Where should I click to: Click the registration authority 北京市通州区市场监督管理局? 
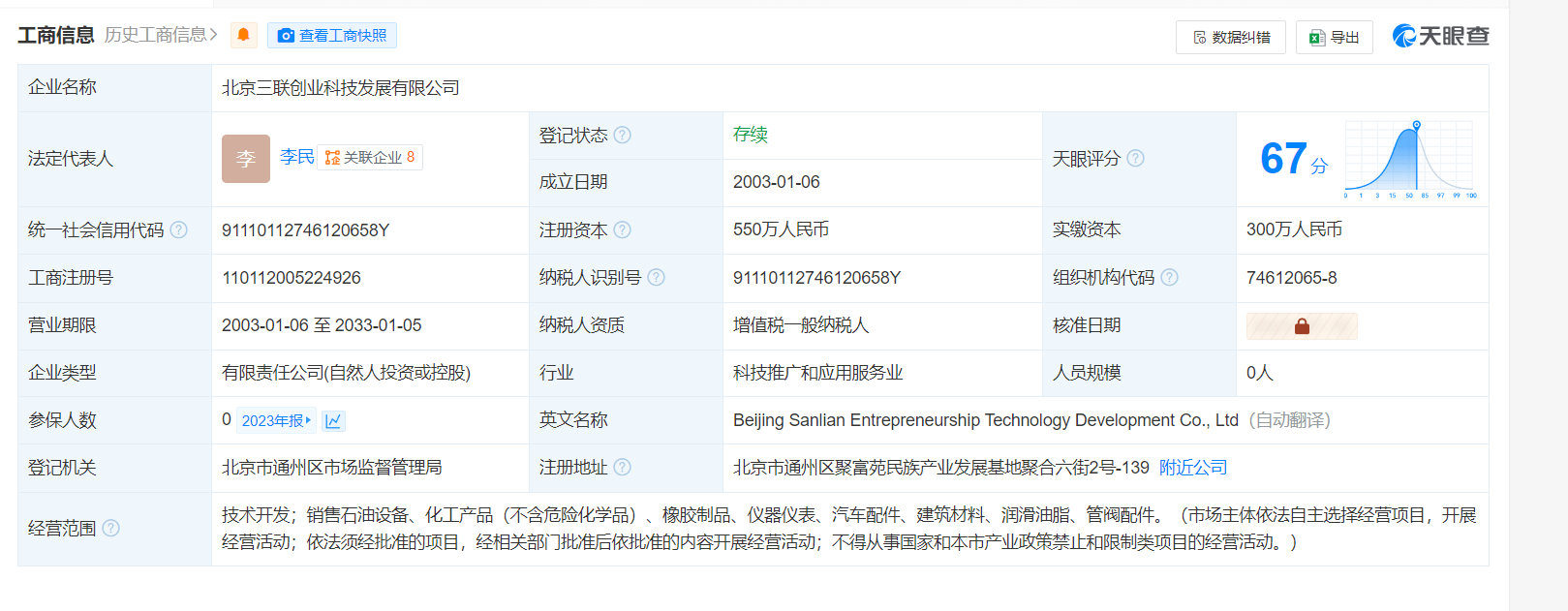point(332,468)
